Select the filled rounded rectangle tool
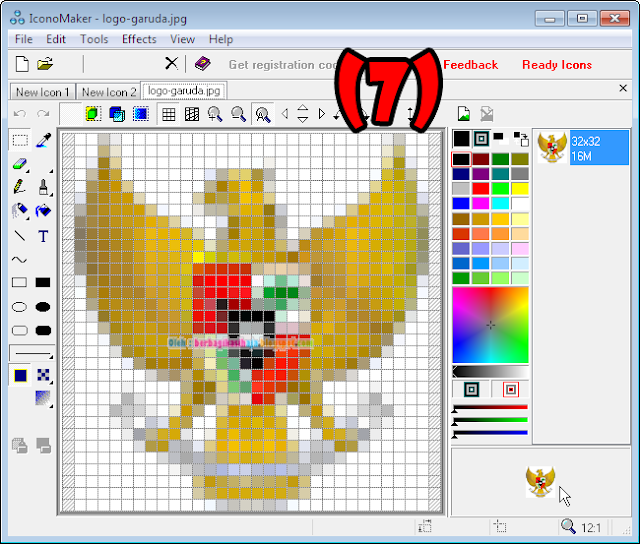 point(43,330)
